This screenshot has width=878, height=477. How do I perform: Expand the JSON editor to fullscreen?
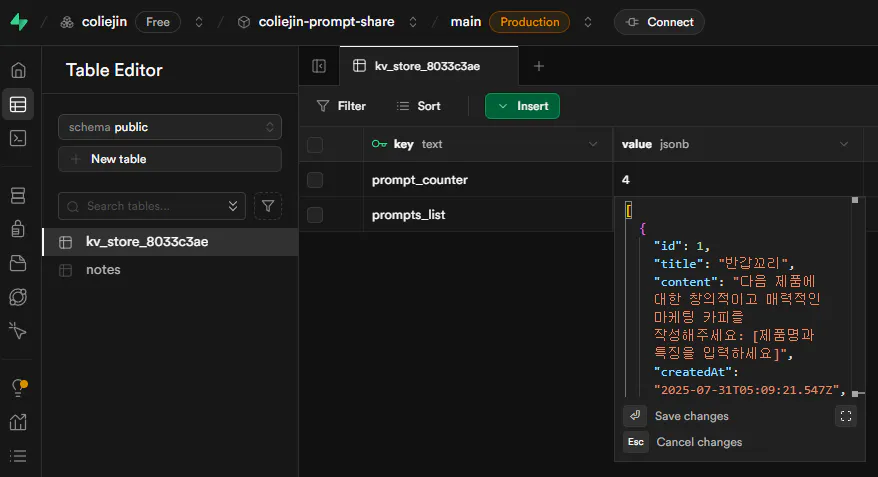click(845, 416)
